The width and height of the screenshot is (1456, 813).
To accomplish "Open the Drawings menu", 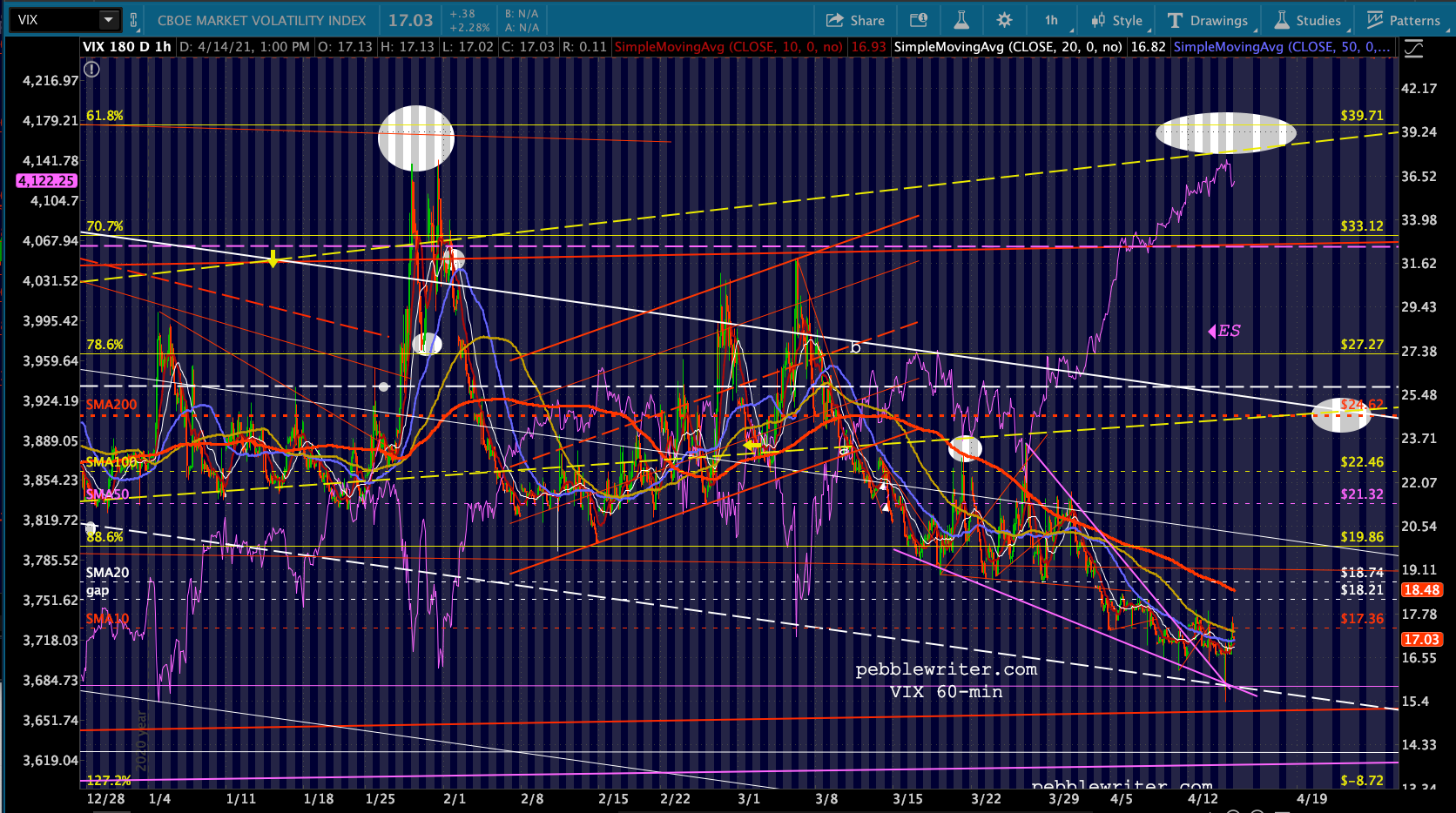I will (1208, 20).
